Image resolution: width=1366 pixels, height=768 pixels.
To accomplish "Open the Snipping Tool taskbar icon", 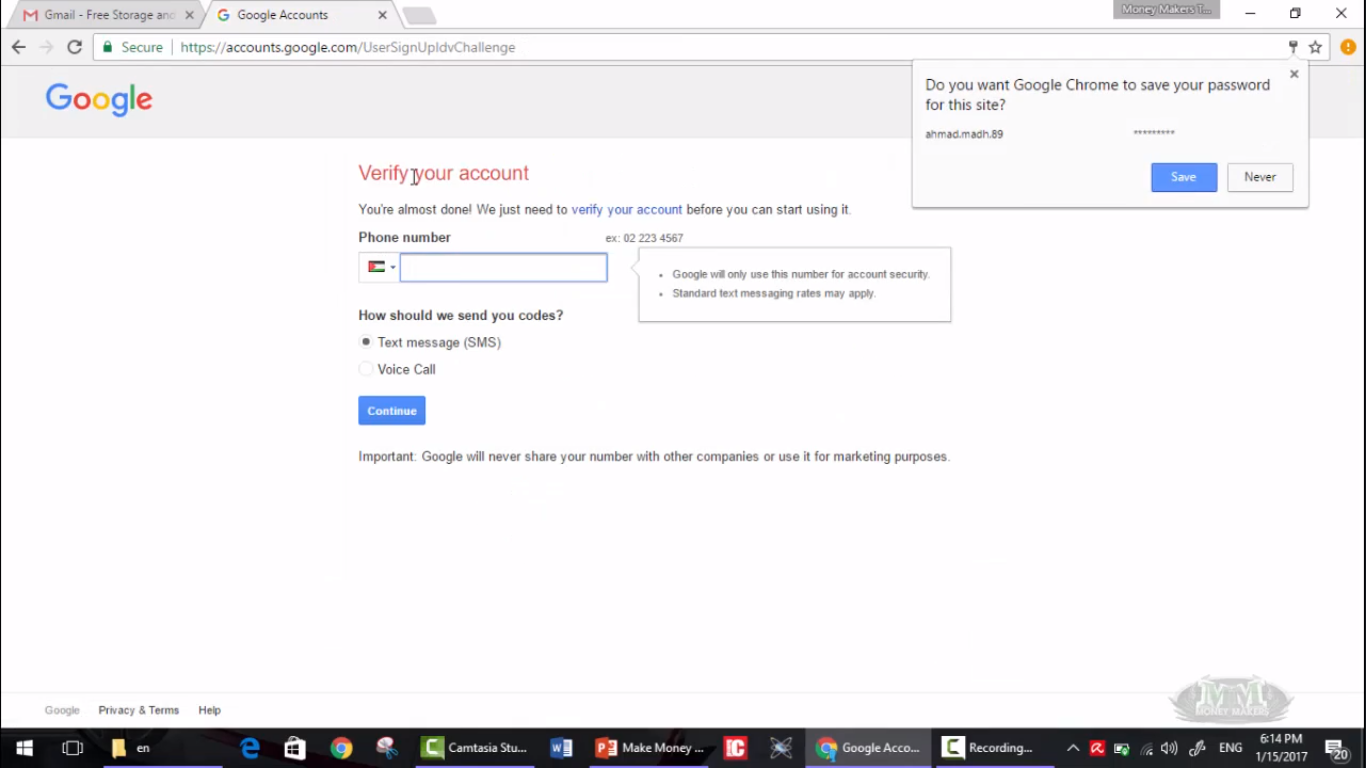I will click(387, 748).
